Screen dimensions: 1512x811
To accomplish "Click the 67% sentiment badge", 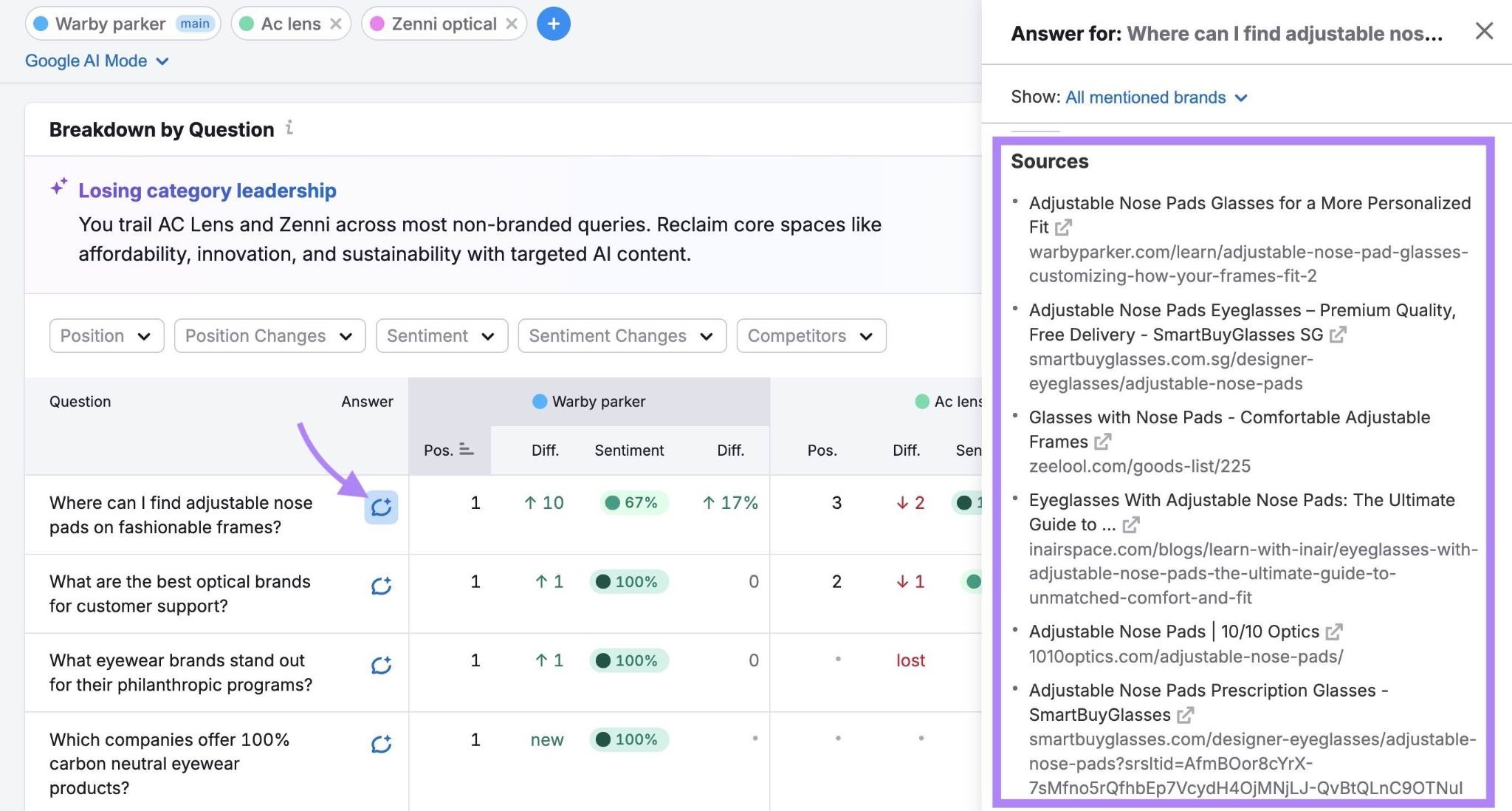I will (633, 502).
